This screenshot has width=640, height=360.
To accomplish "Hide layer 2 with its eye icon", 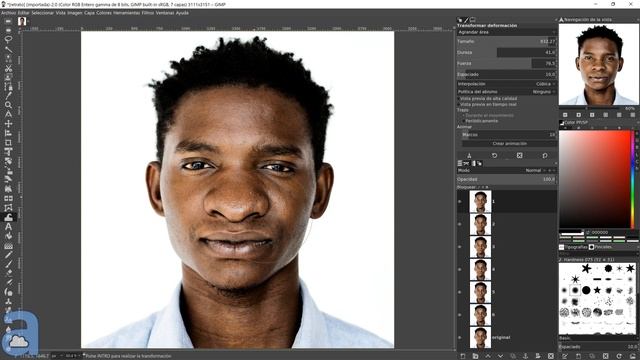I will click(x=460, y=224).
